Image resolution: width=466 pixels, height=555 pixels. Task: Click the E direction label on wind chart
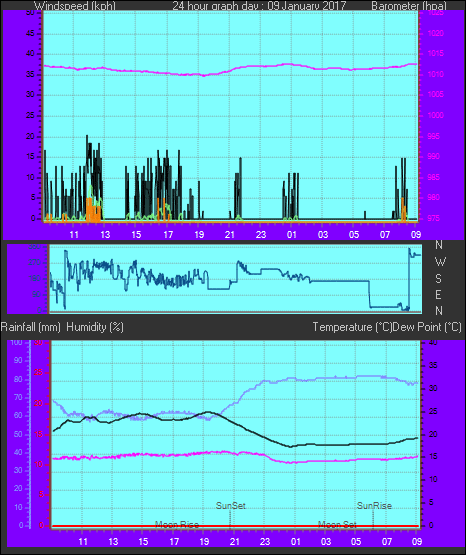[438, 294]
